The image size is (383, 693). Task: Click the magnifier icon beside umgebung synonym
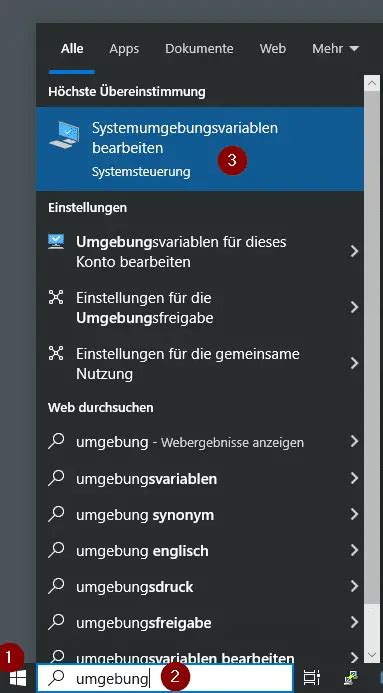(56, 515)
